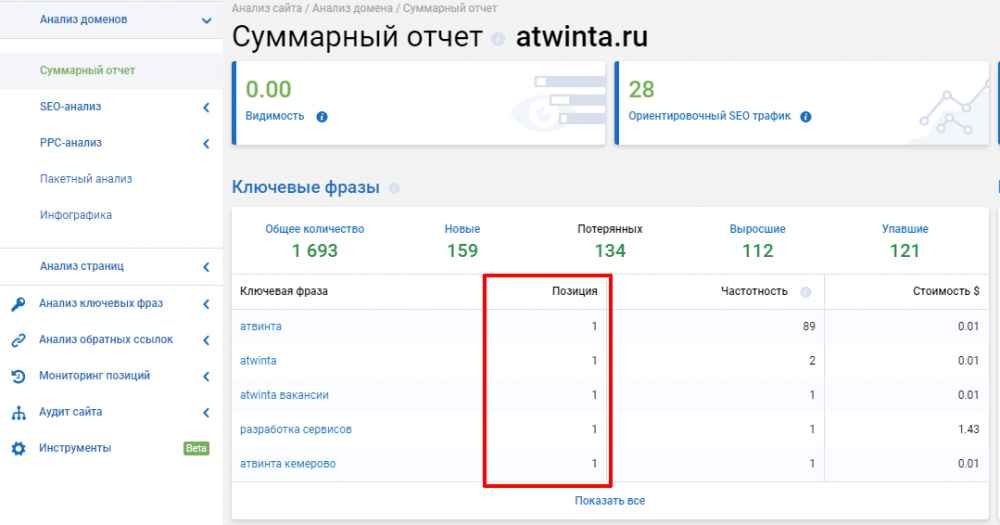Expand Анализ обратных ссылок chevron
The height and width of the screenshot is (525, 1000).
(x=206, y=340)
